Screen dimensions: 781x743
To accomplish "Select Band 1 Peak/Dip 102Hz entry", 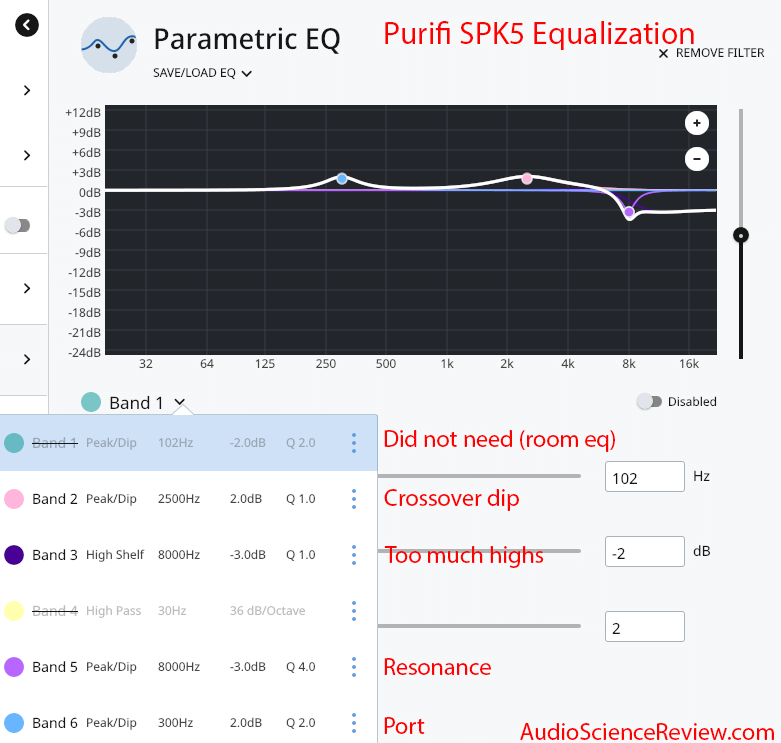I will click(188, 443).
